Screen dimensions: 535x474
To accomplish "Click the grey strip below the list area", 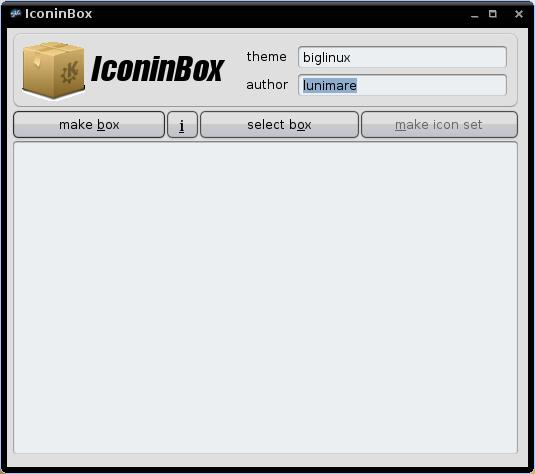I will [267, 461].
